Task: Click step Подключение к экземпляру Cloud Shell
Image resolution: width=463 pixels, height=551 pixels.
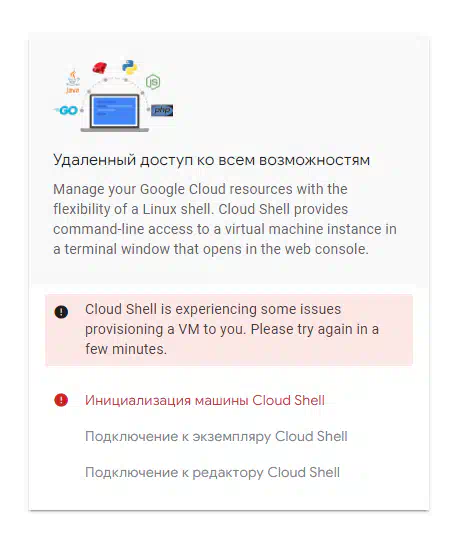Action: [x=216, y=436]
